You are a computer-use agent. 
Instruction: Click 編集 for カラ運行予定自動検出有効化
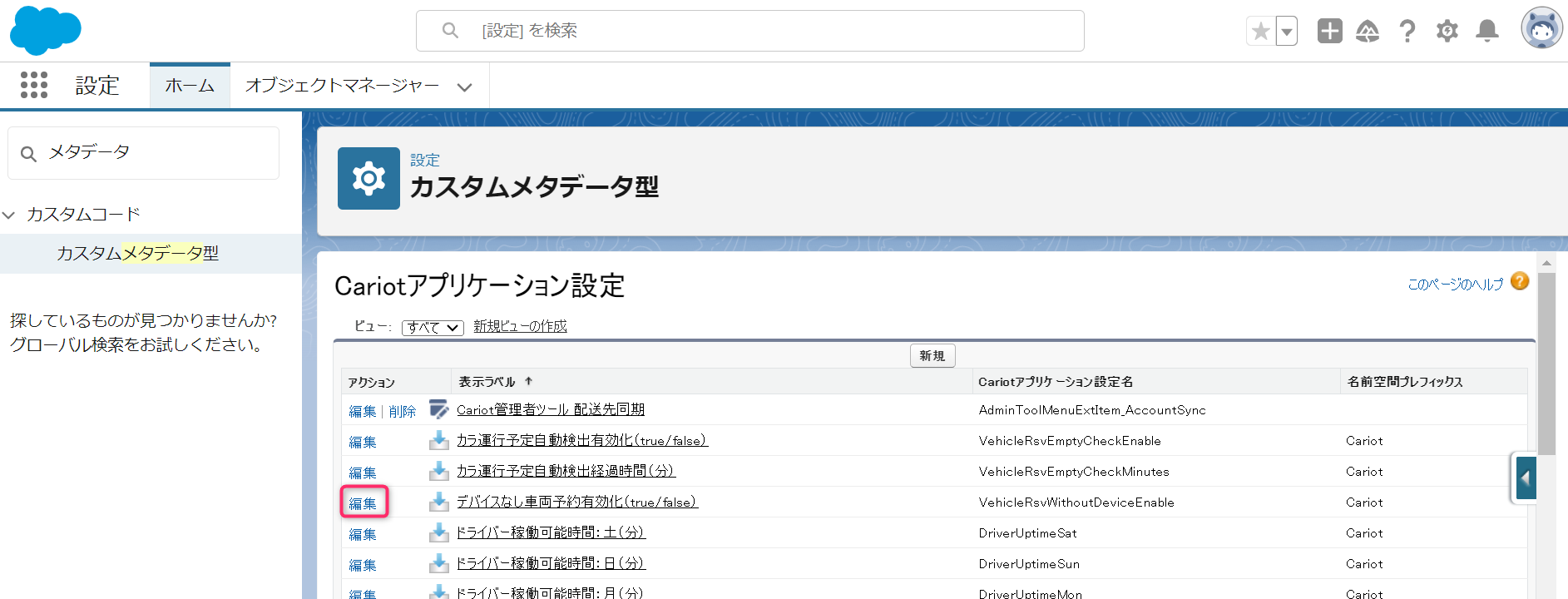pyautogui.click(x=363, y=442)
